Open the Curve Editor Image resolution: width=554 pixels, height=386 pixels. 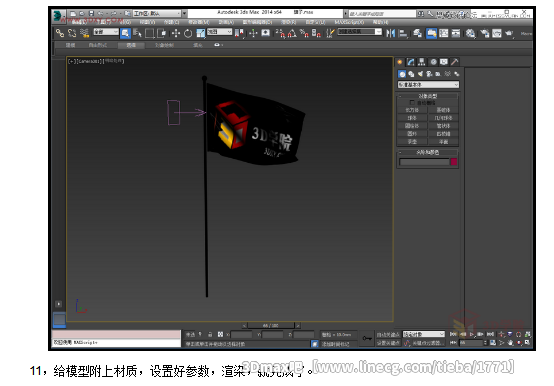[x=444, y=34]
